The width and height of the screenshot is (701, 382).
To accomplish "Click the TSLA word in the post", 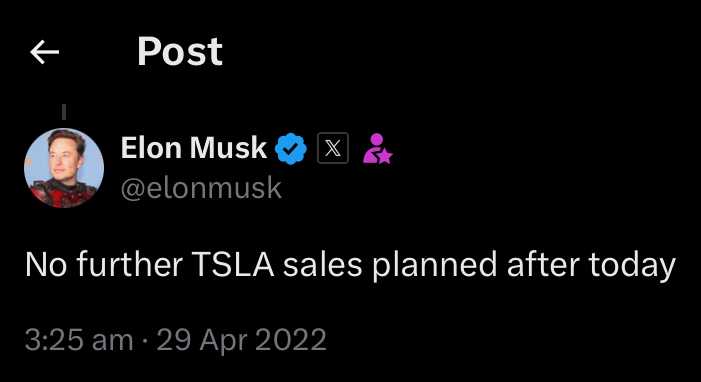I will [233, 264].
